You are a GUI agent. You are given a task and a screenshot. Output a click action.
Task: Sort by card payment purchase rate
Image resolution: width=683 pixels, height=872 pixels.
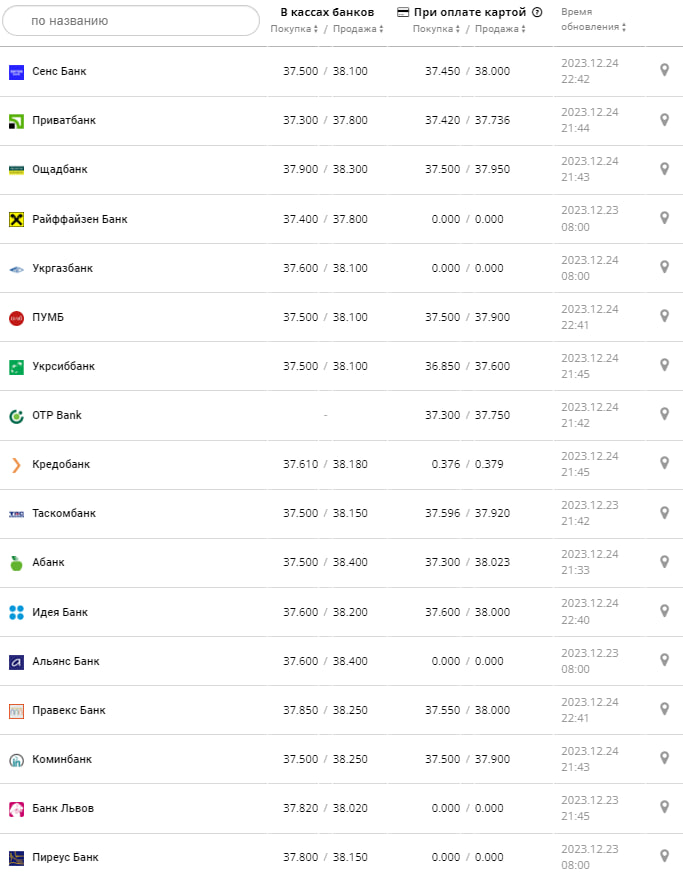pyautogui.click(x=436, y=29)
